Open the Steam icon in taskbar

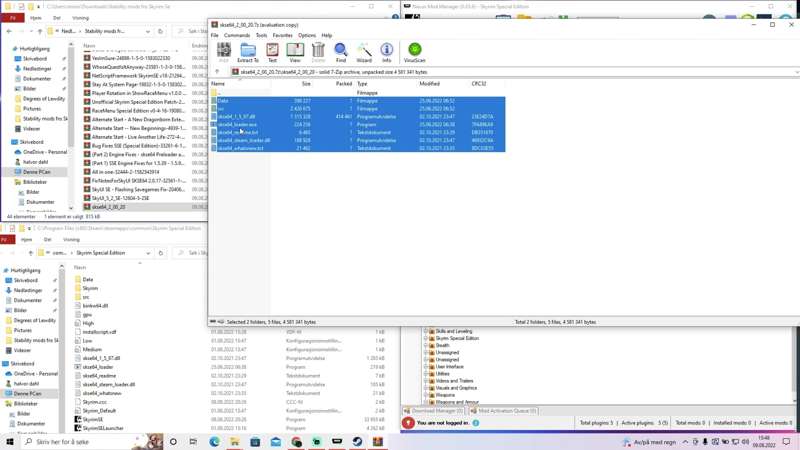click(x=358, y=442)
